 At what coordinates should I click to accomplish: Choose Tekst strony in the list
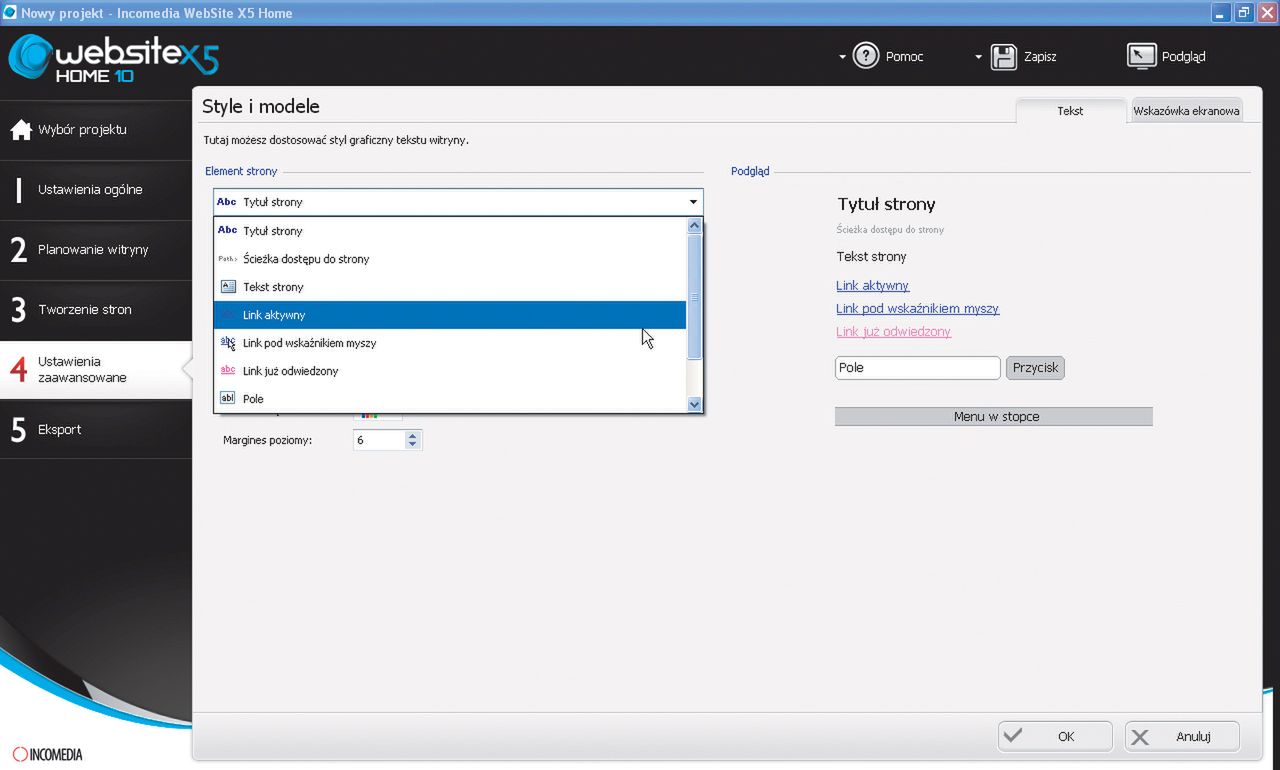tap(450, 287)
